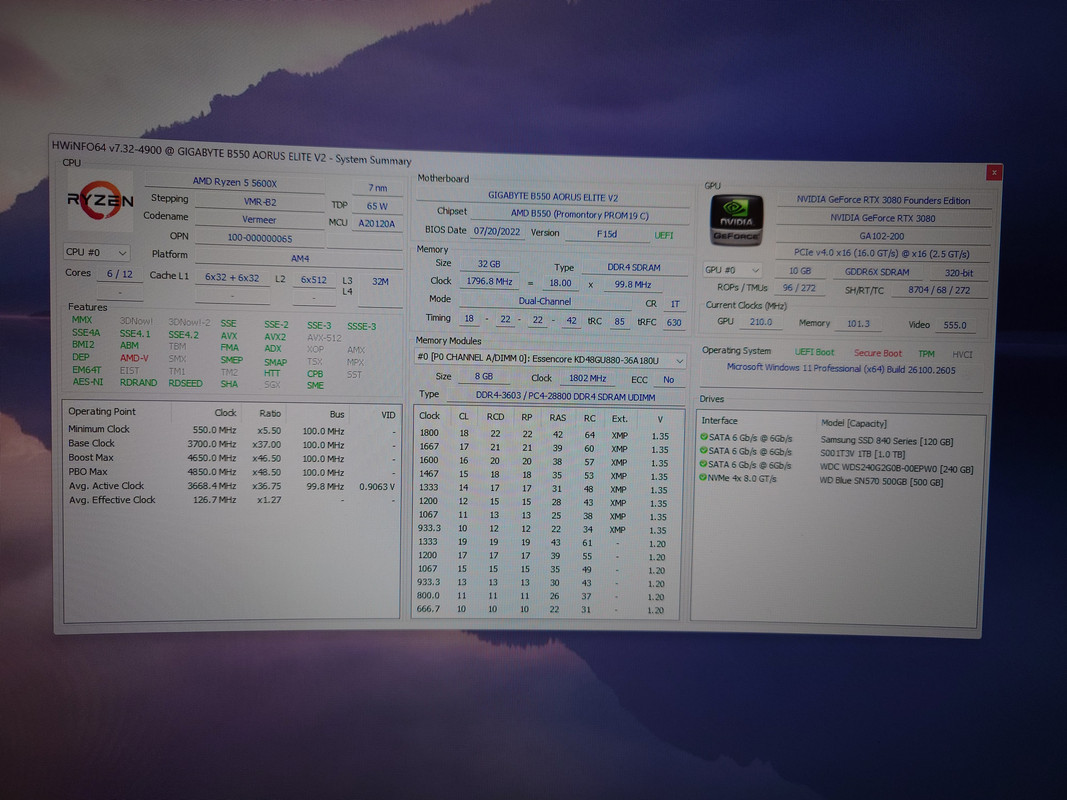1067x800 pixels.
Task: Click the memory size 32 GB value
Action: (x=488, y=264)
